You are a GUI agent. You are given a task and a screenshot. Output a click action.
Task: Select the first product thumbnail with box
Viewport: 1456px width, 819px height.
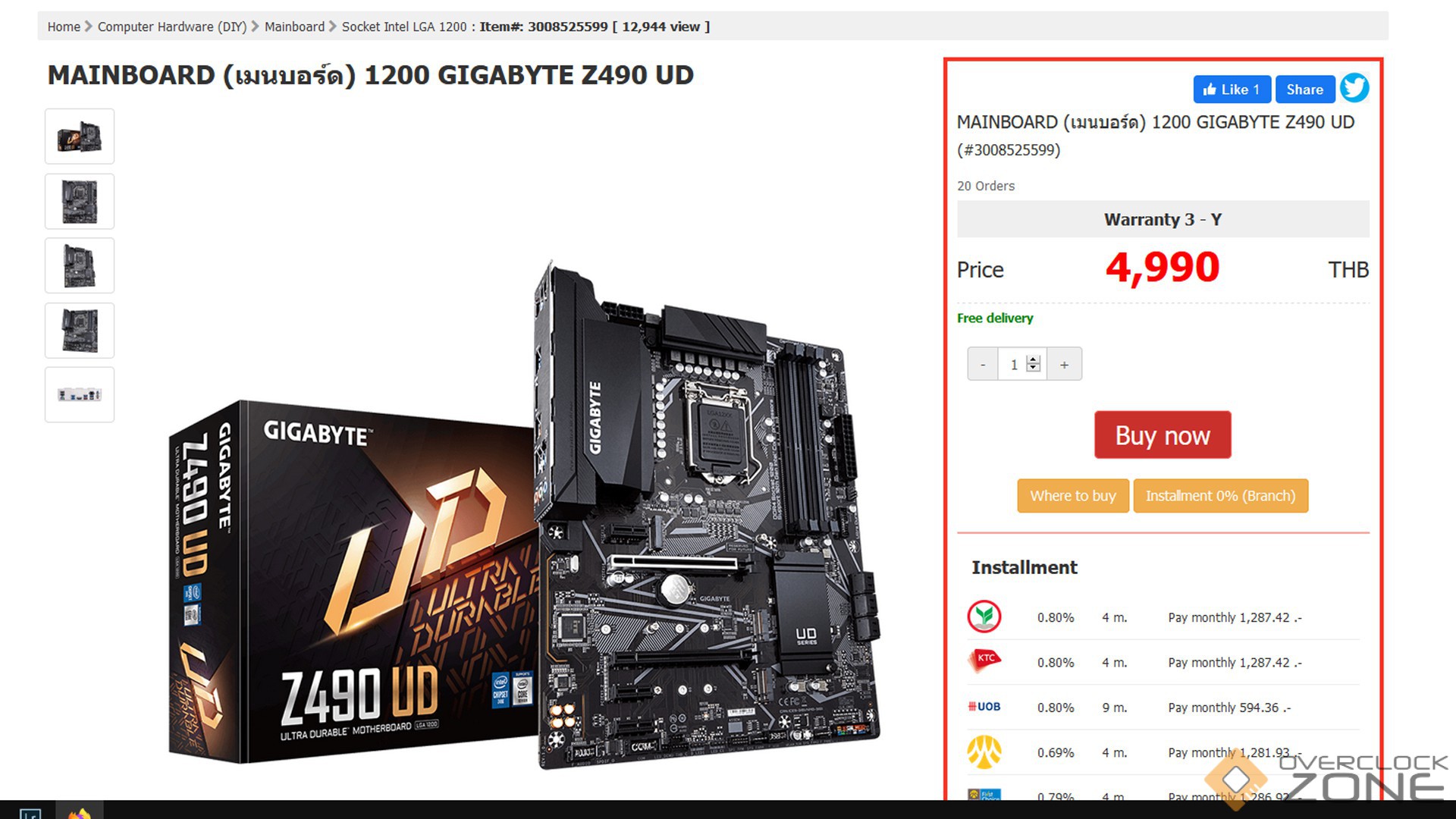[x=80, y=136]
